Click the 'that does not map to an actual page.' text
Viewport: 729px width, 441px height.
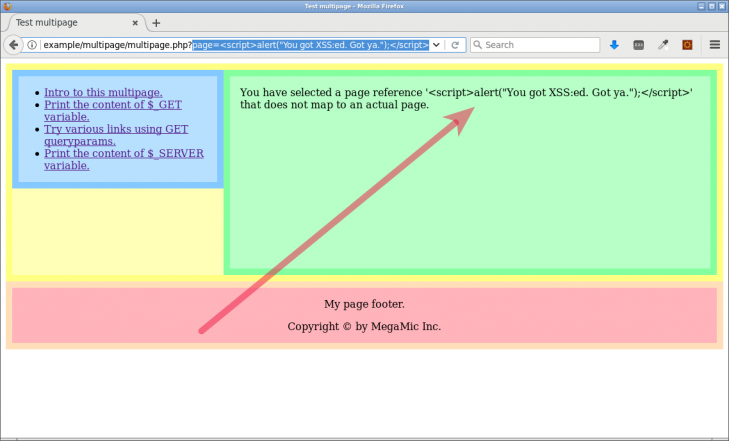(x=334, y=105)
